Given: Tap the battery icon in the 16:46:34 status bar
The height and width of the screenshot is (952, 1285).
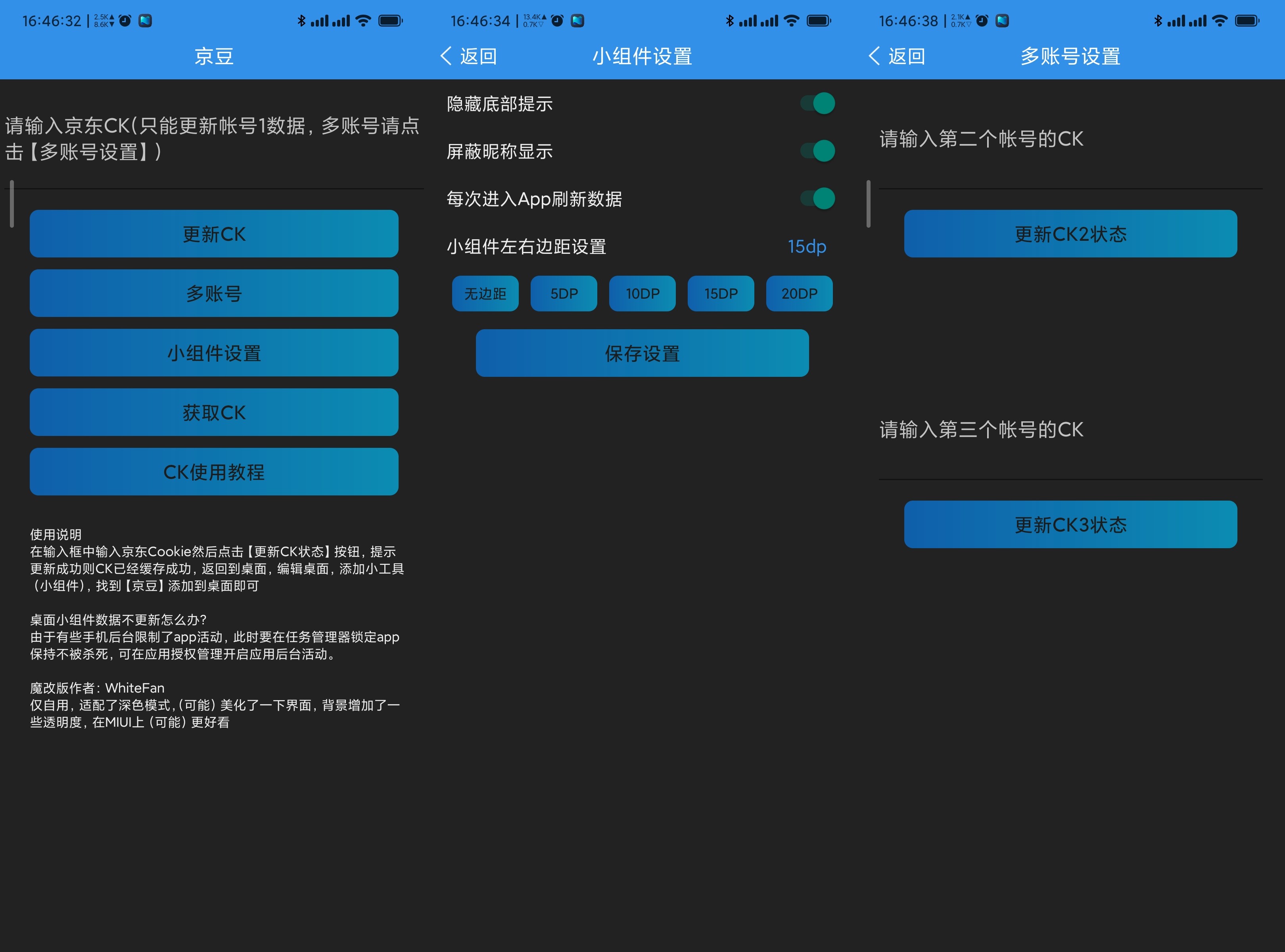Looking at the screenshot, I should point(819,21).
